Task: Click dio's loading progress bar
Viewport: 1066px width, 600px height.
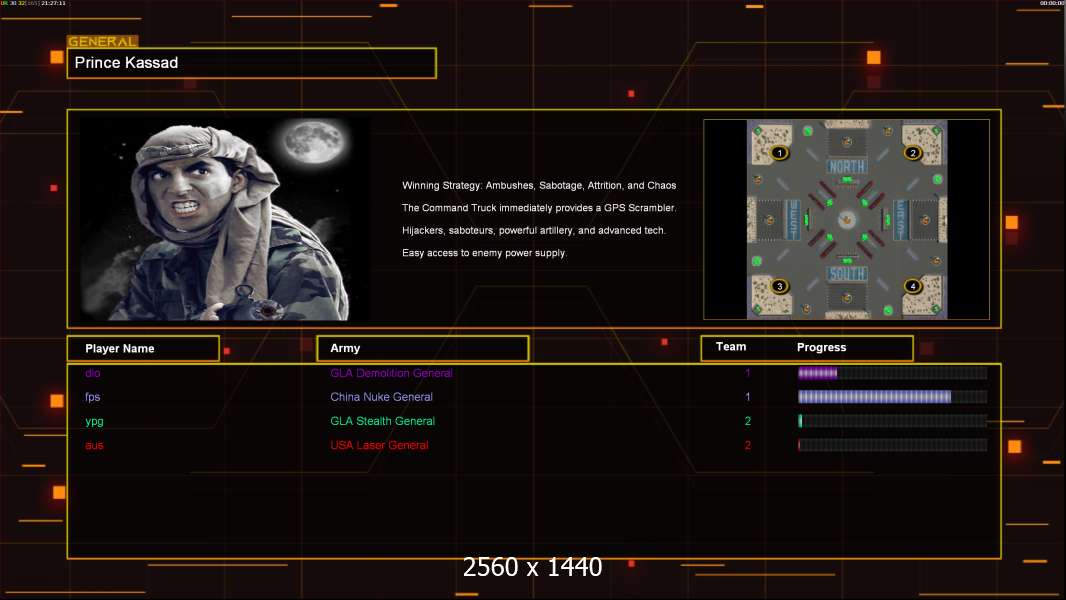Action: [x=892, y=372]
